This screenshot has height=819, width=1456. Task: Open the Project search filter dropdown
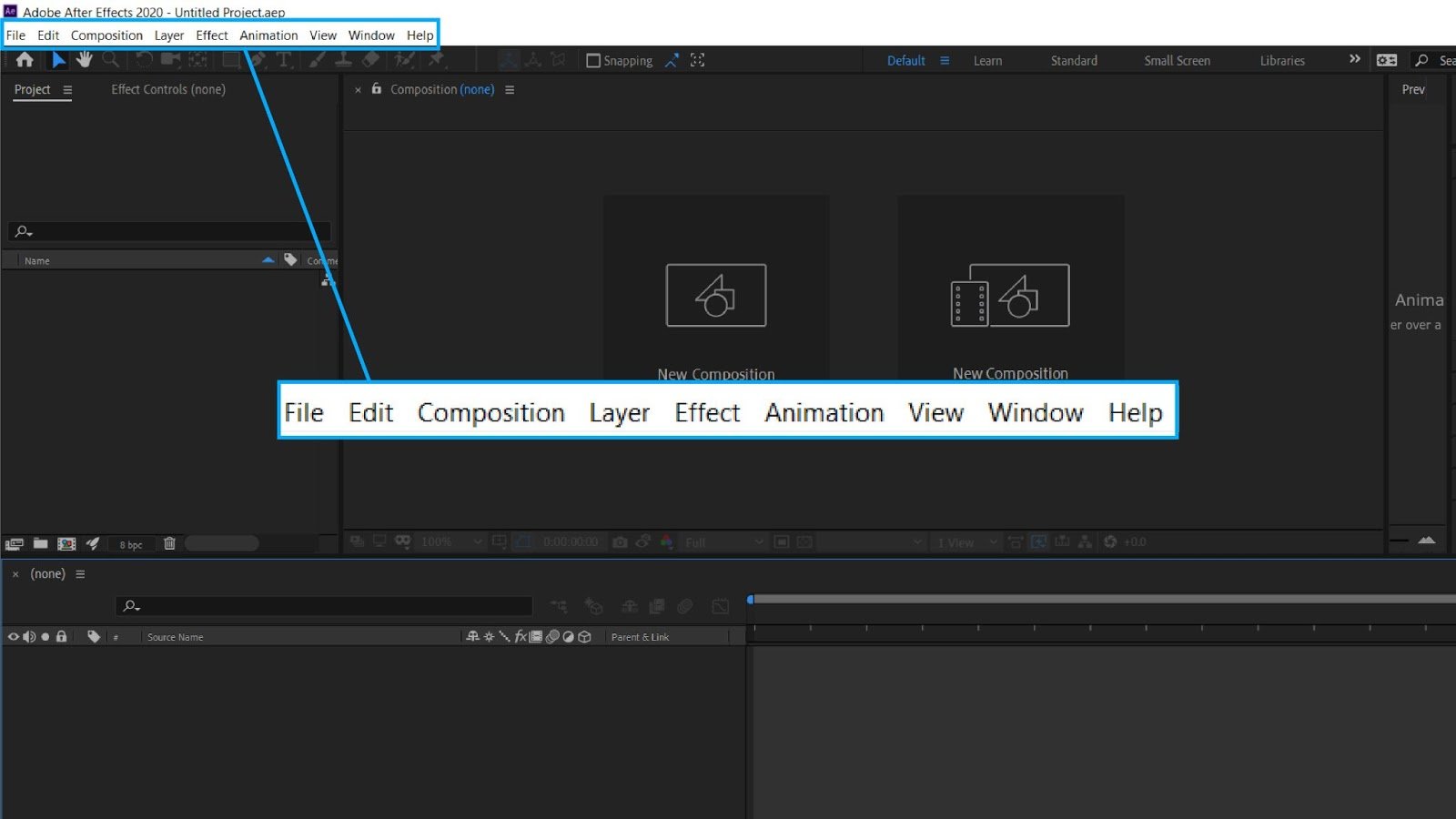[x=24, y=231]
